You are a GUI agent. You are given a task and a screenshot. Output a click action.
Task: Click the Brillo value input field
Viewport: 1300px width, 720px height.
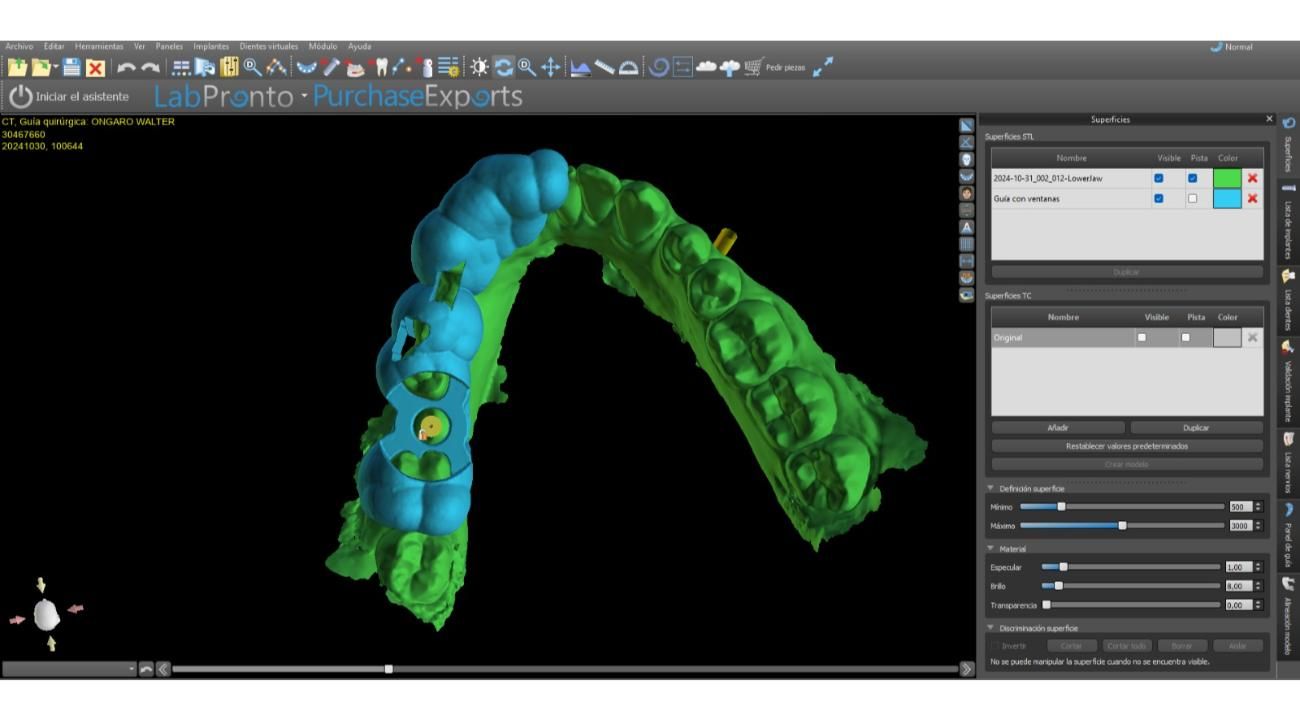click(1239, 586)
